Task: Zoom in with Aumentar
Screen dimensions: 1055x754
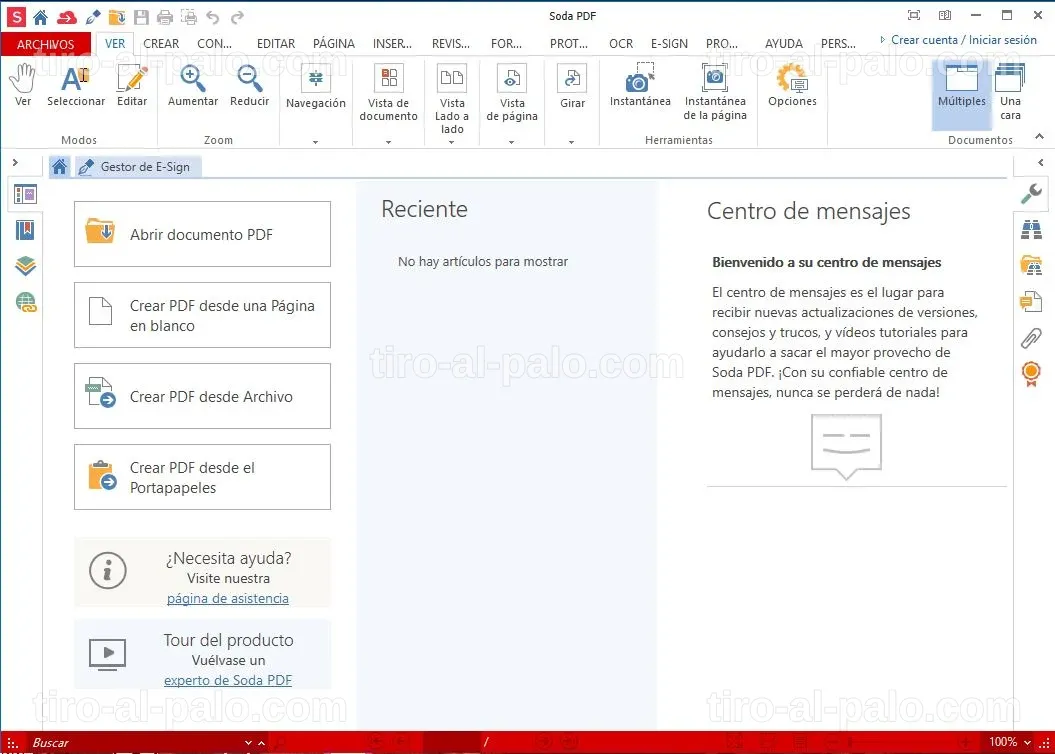Action: (192, 85)
